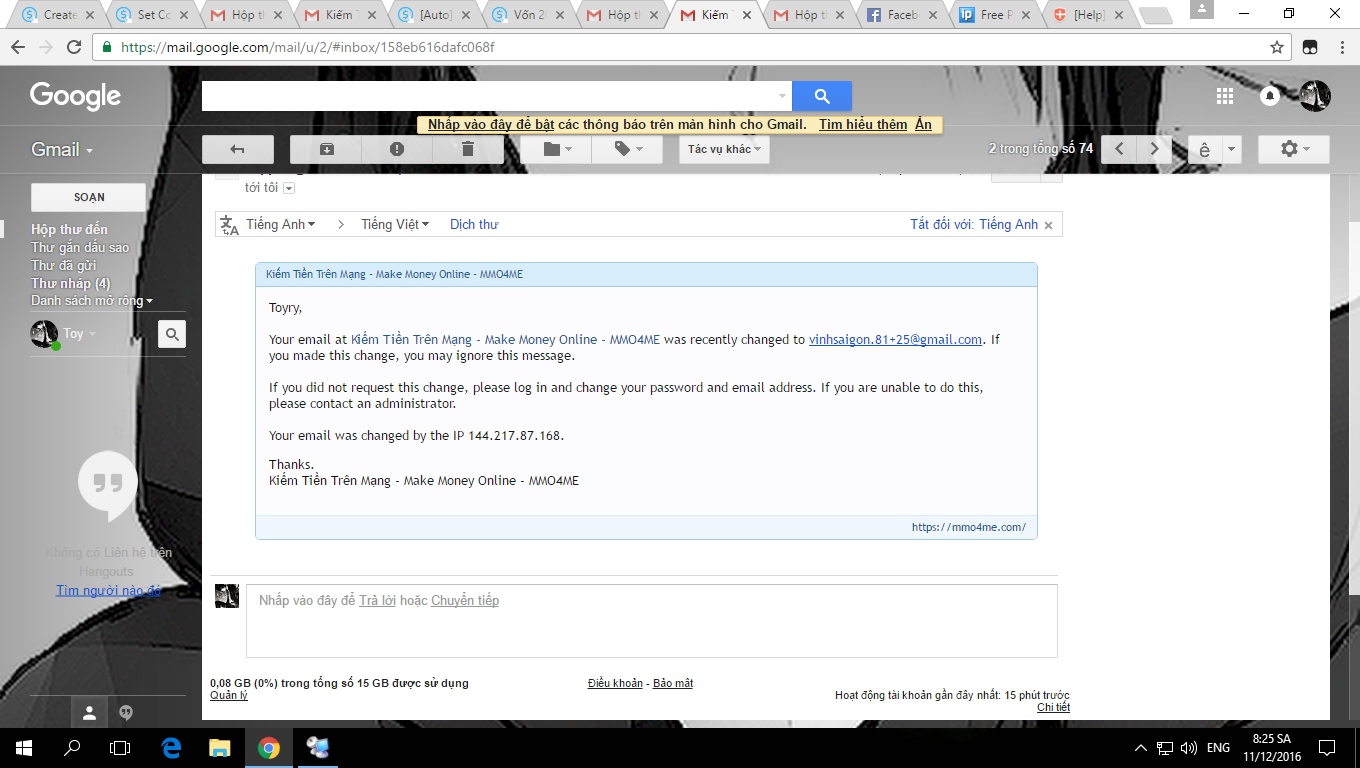Select source language 'Tiếng Anh' dropdown
This screenshot has height=768, width=1360.
(x=281, y=224)
